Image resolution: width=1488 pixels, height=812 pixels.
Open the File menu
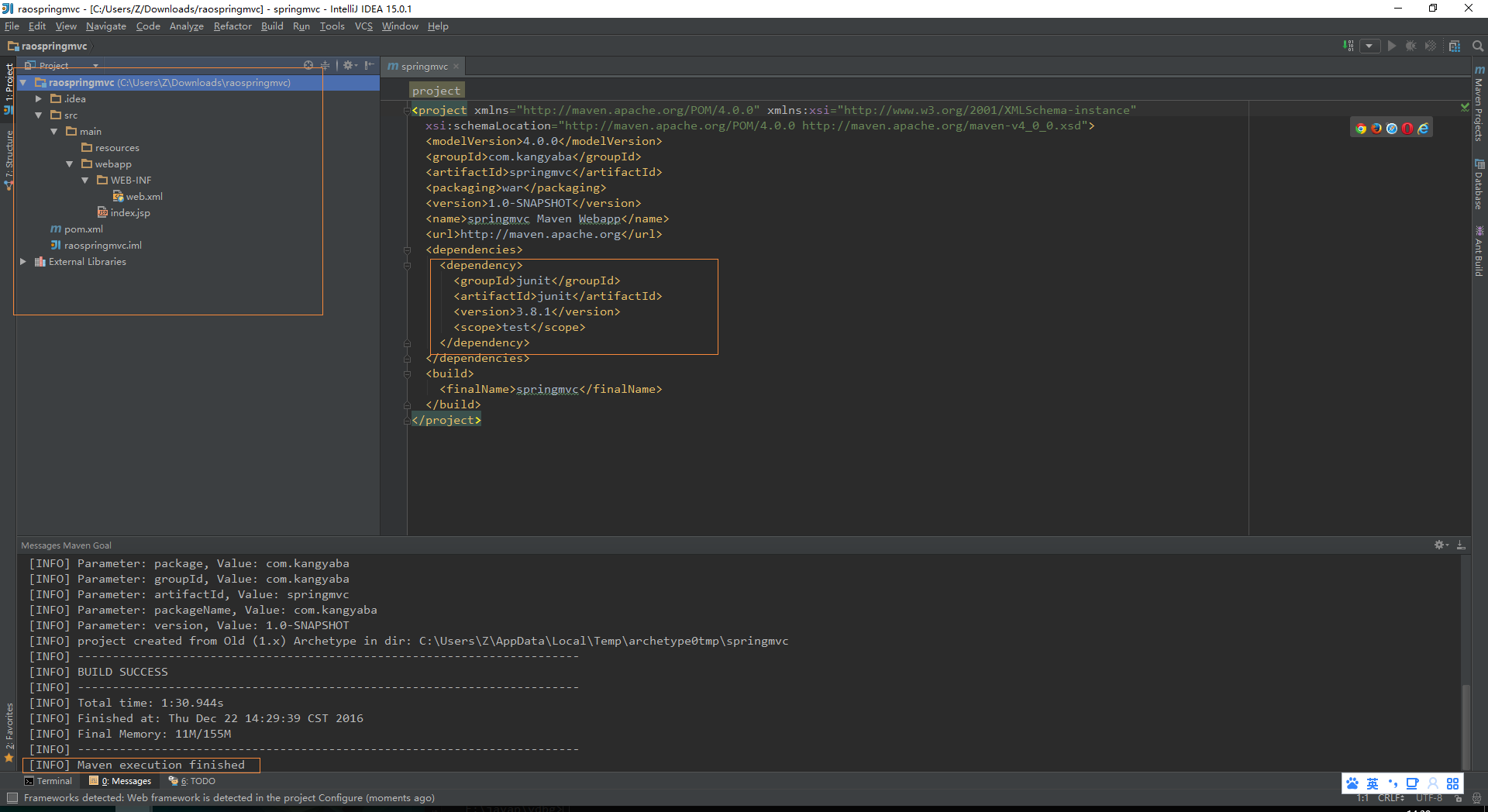12,26
